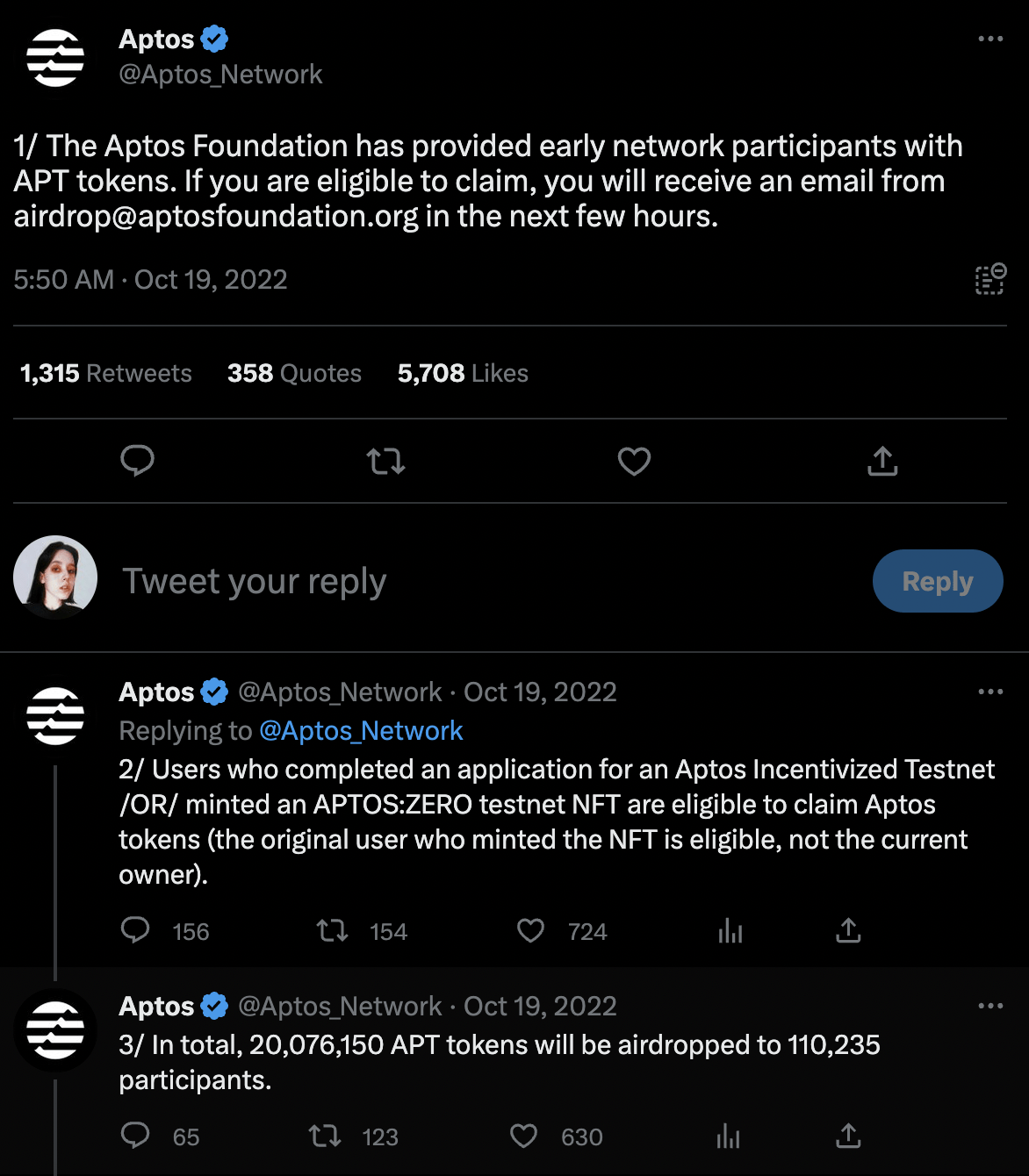This screenshot has width=1029, height=1176.
Task: Share the third tweet about 20,076,150 APT
Action: [x=848, y=1136]
